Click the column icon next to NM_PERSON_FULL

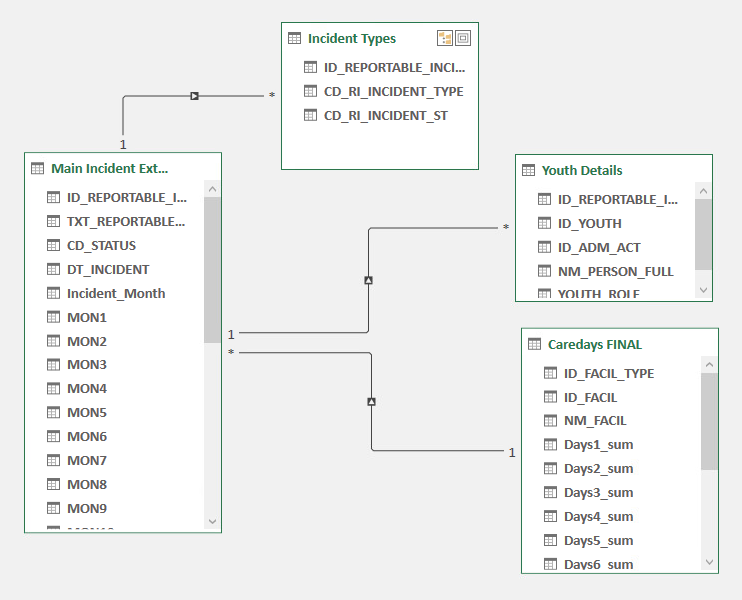click(x=544, y=271)
